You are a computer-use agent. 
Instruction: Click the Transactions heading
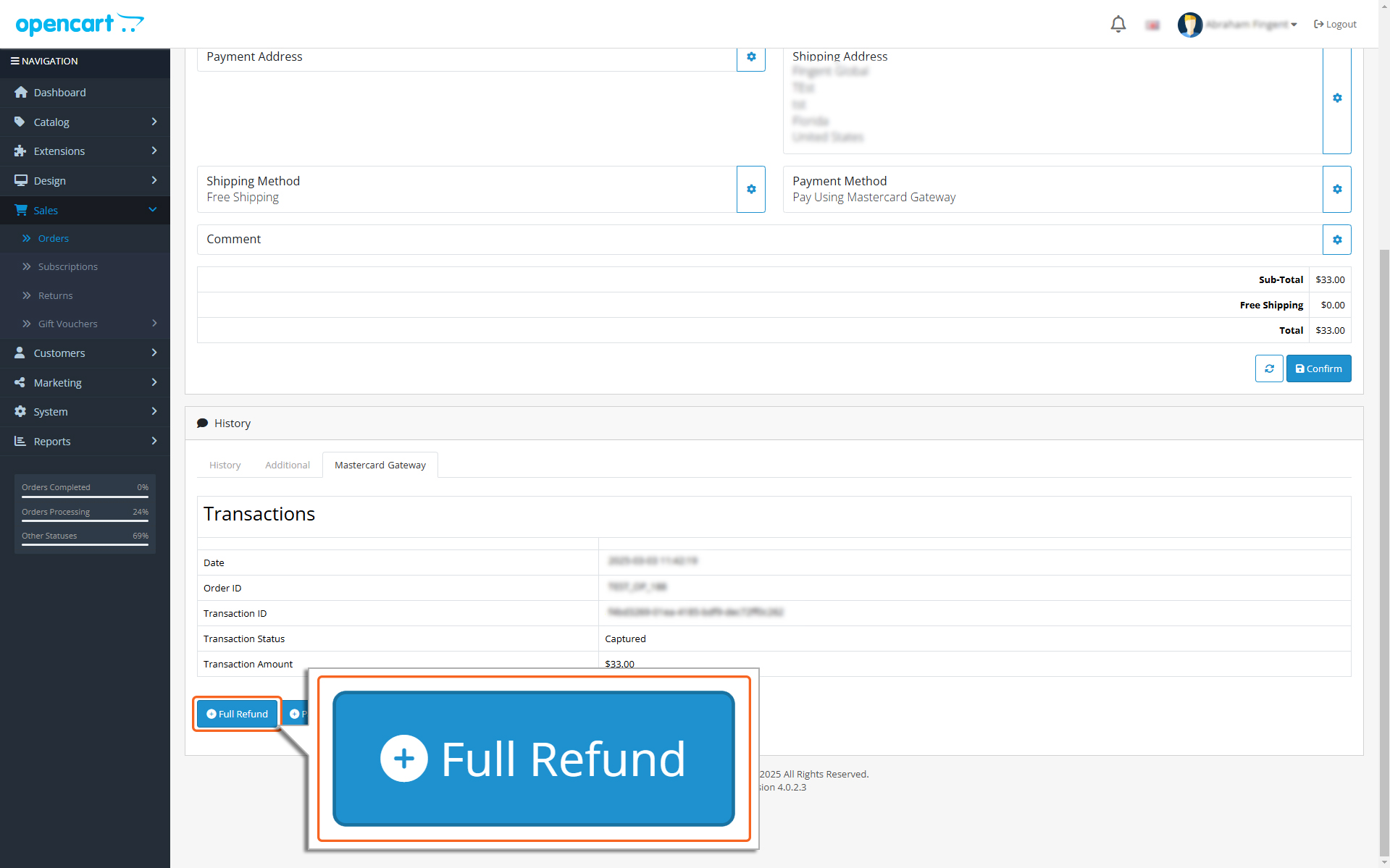coord(259,514)
